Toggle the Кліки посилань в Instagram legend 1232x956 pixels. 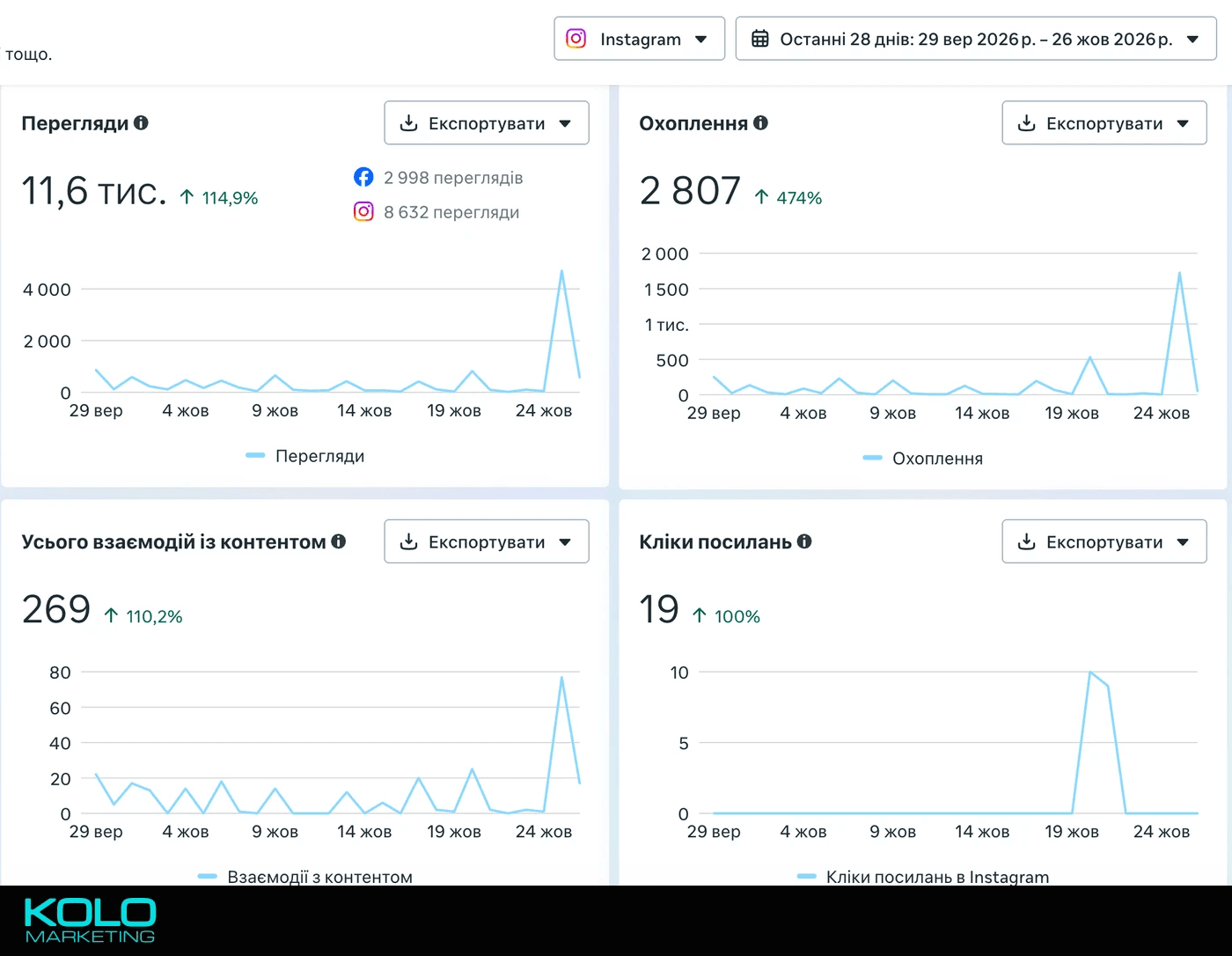pos(923,877)
